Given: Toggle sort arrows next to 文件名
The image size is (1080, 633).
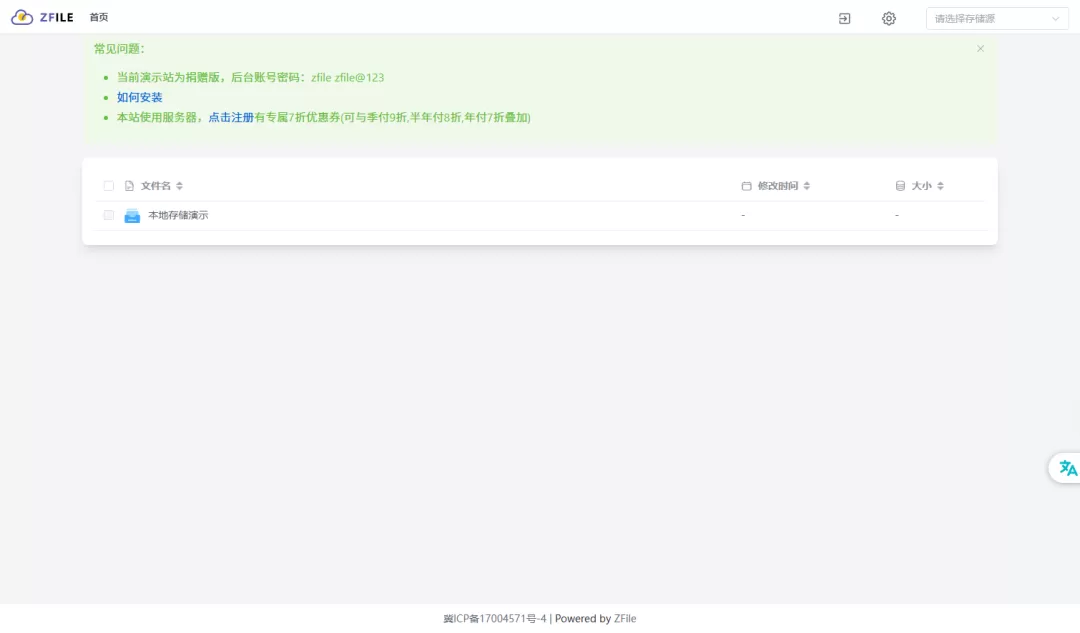Looking at the screenshot, I should pyautogui.click(x=180, y=186).
